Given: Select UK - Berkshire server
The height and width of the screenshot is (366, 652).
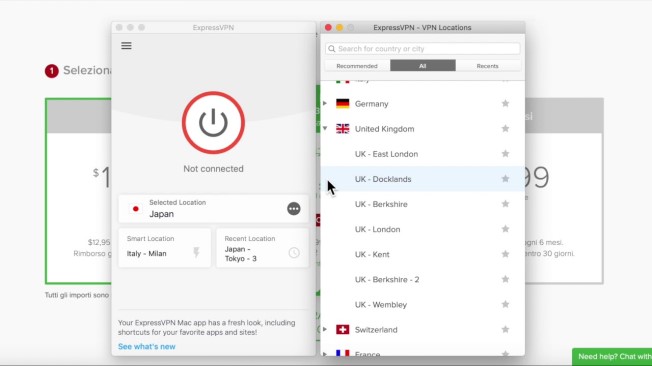Looking at the screenshot, I should point(422,204).
